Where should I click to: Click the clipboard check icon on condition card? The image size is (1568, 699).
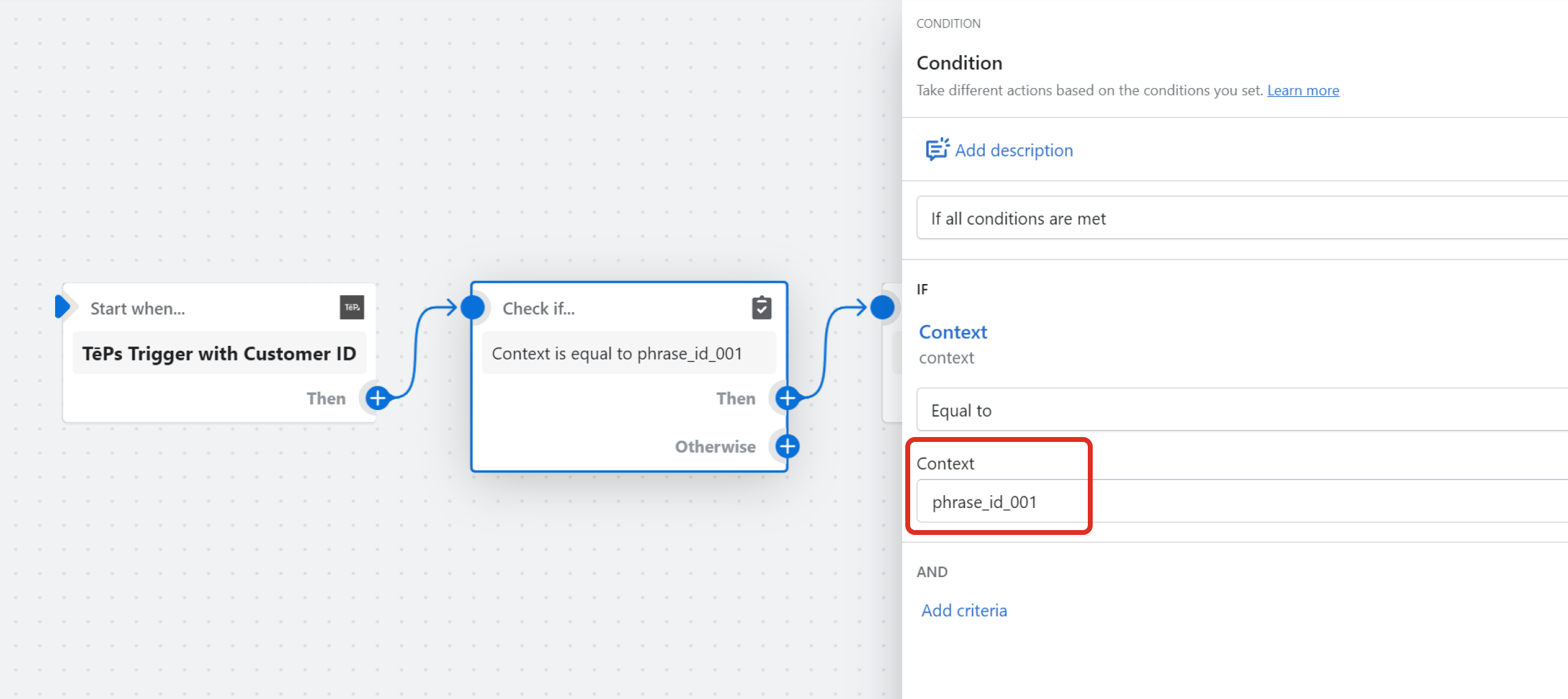(x=761, y=307)
